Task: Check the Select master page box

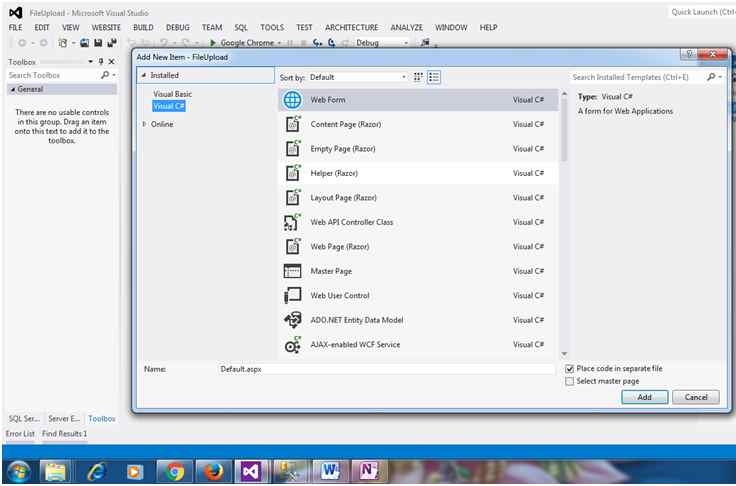Action: [569, 382]
